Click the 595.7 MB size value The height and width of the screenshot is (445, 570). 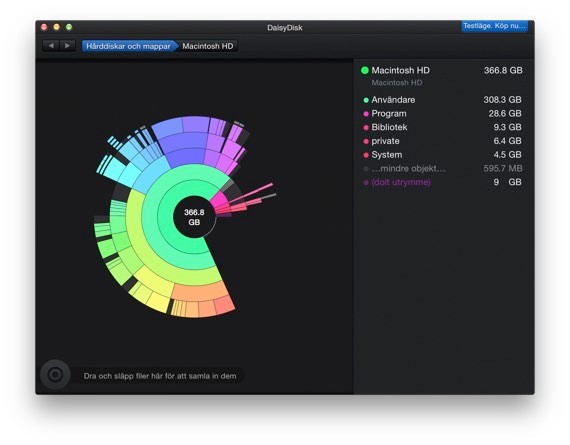pyautogui.click(x=503, y=168)
